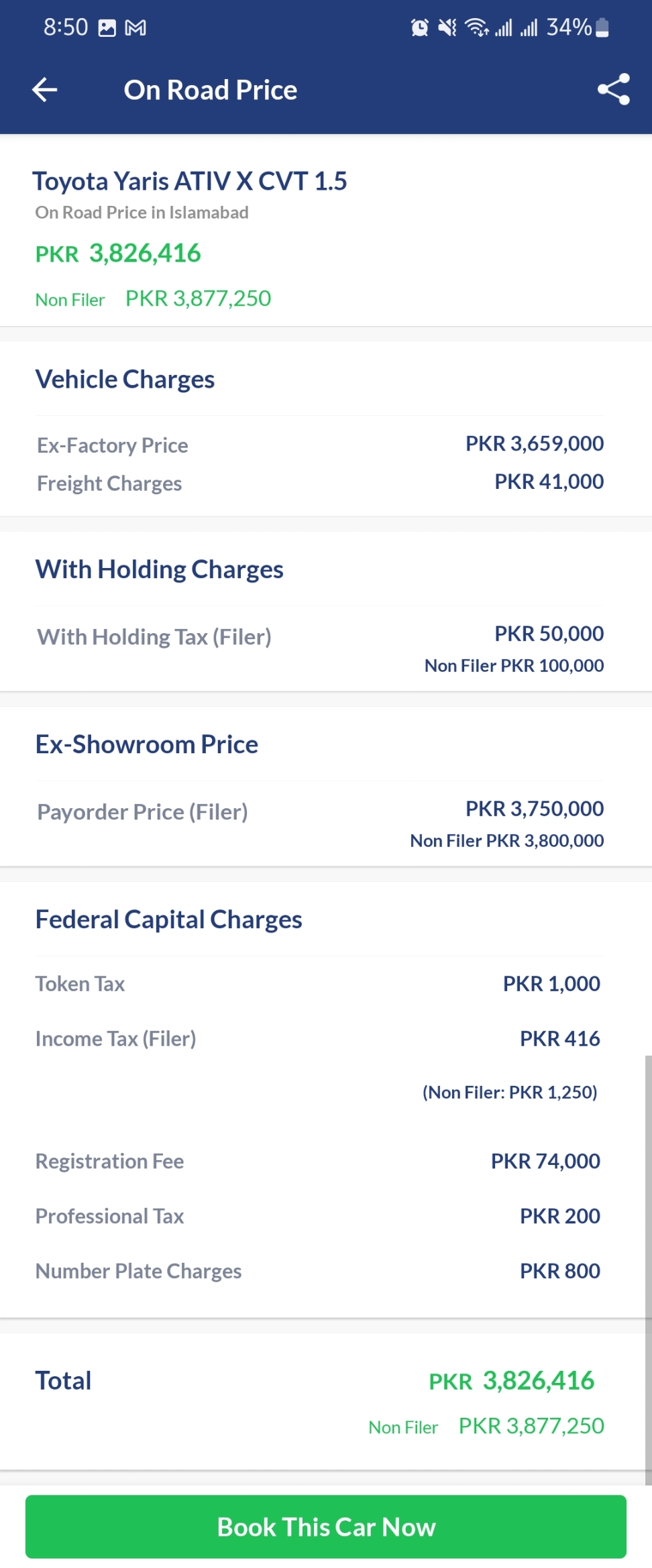Tap the alarm icon in status bar
This screenshot has height=1568, width=652.
click(x=420, y=27)
